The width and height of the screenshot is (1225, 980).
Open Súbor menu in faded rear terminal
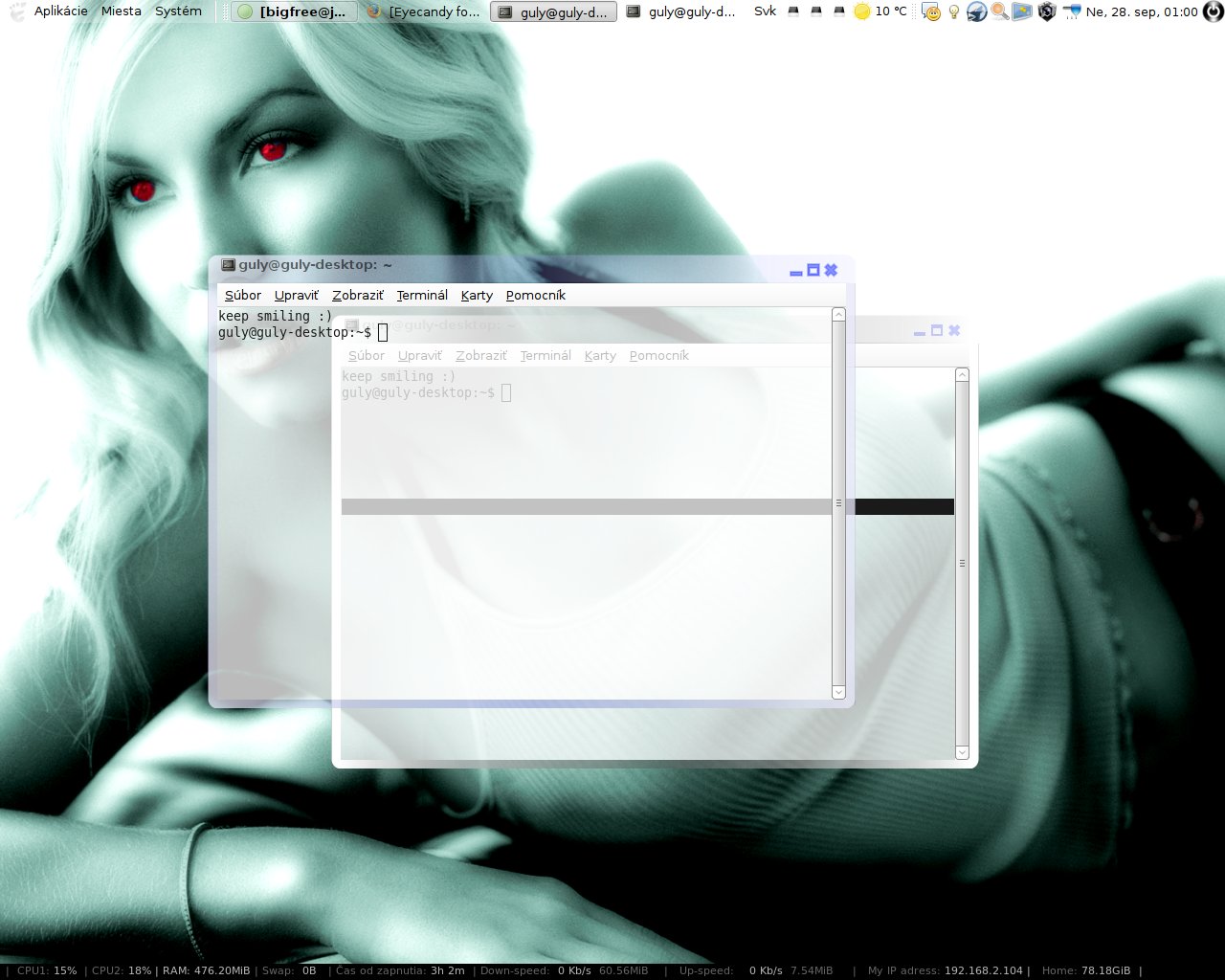click(x=367, y=355)
